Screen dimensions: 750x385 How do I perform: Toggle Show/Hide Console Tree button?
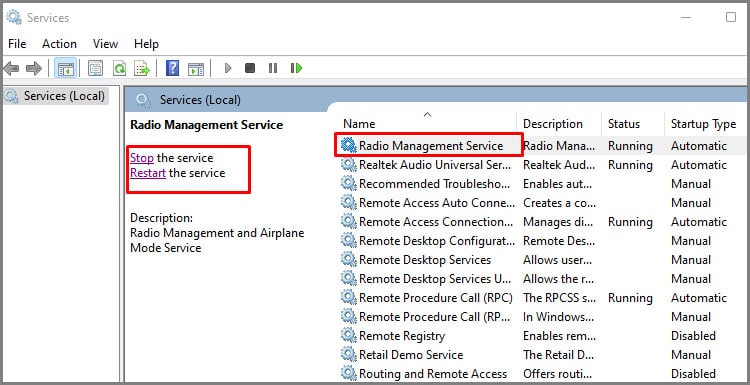click(x=66, y=68)
